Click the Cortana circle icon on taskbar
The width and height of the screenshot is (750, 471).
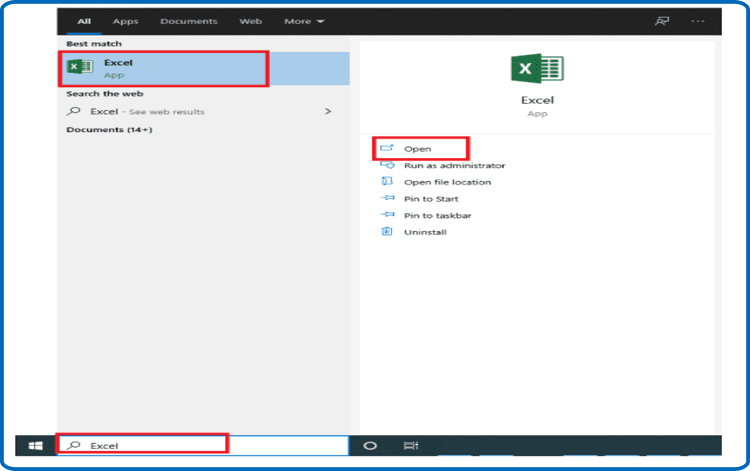click(369, 445)
